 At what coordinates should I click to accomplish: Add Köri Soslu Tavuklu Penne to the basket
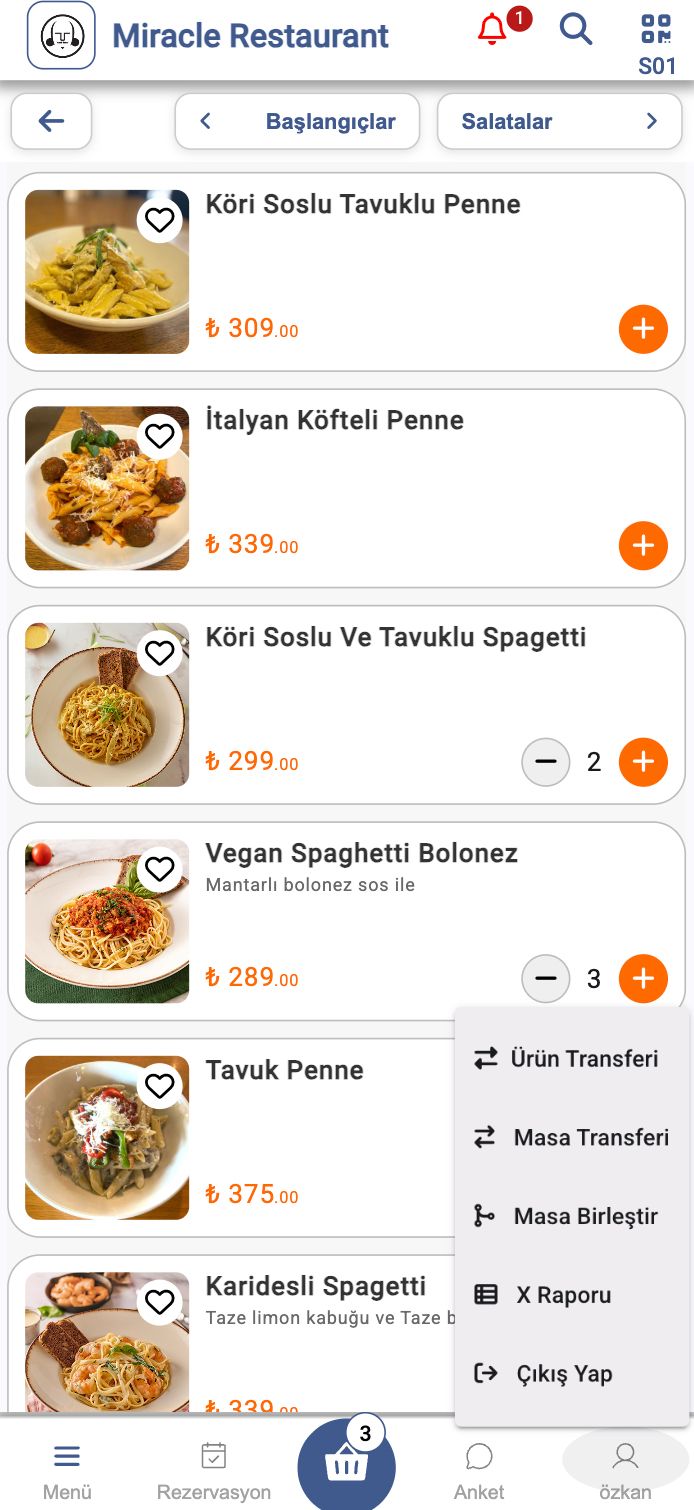pos(643,329)
